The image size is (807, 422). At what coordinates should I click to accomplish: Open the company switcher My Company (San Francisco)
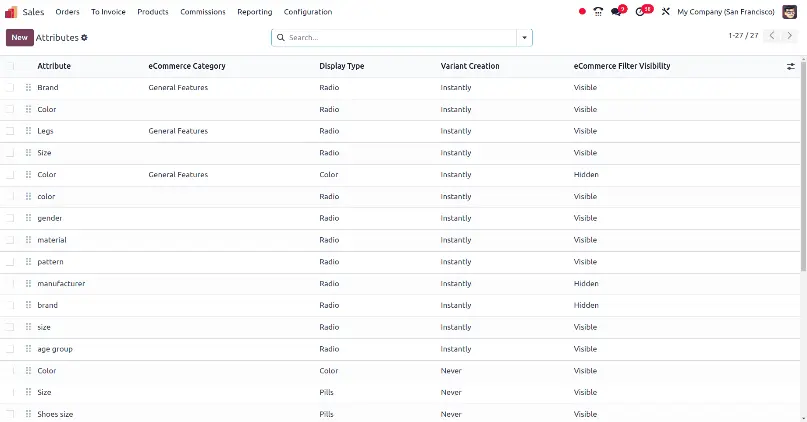(726, 12)
